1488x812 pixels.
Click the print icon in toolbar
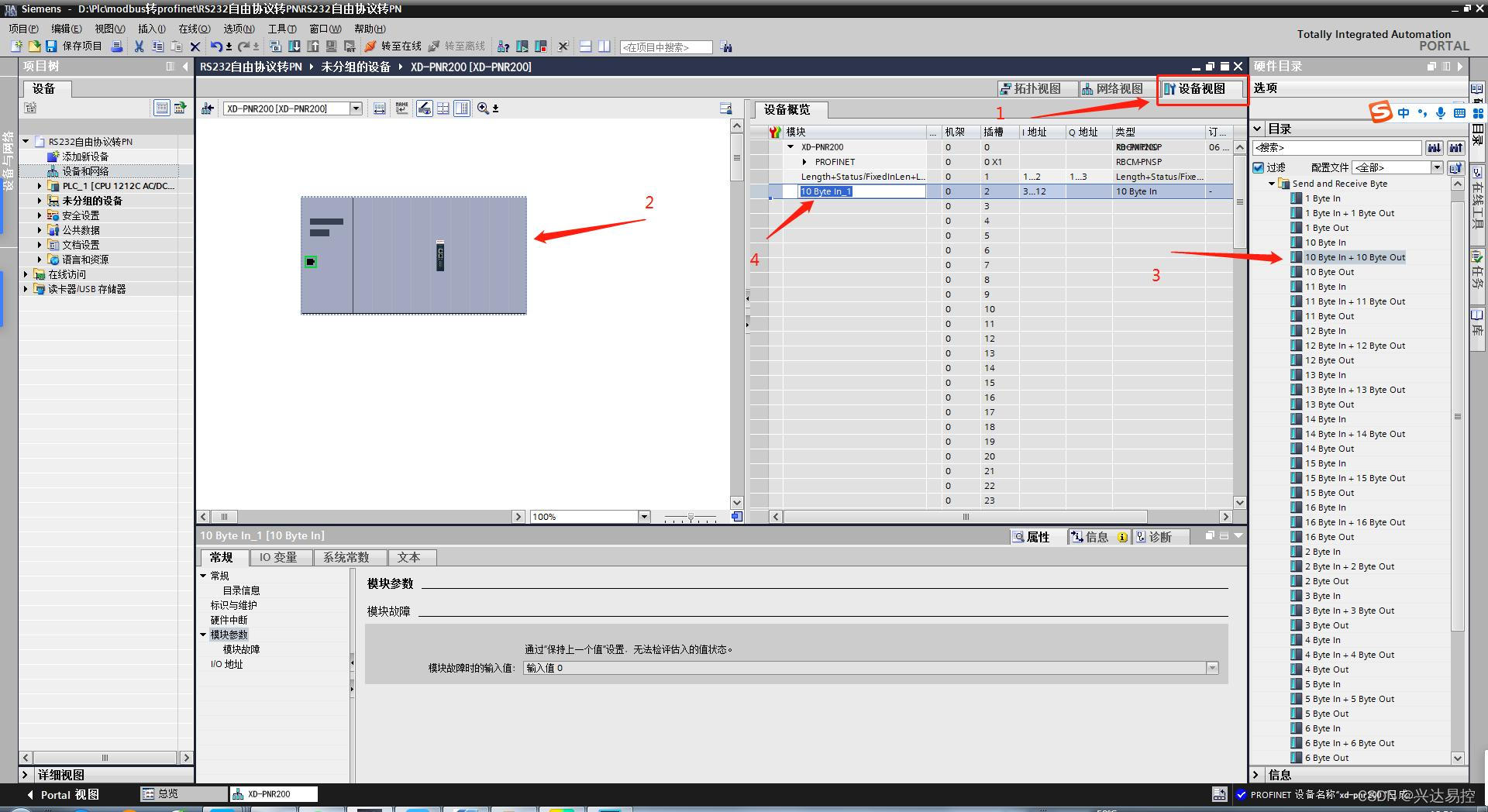[x=117, y=46]
